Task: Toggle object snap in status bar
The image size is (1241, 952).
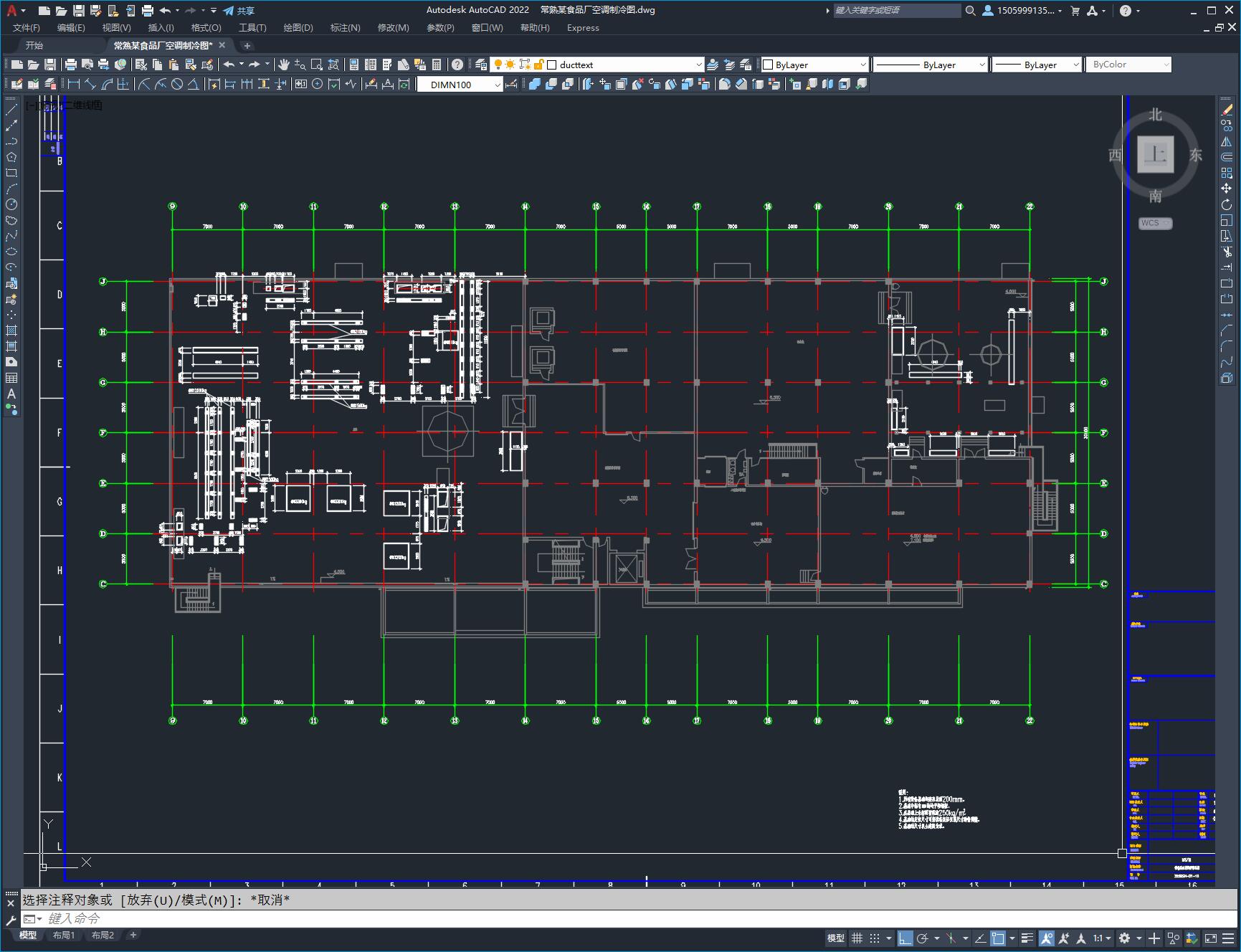Action: pyautogui.click(x=998, y=938)
